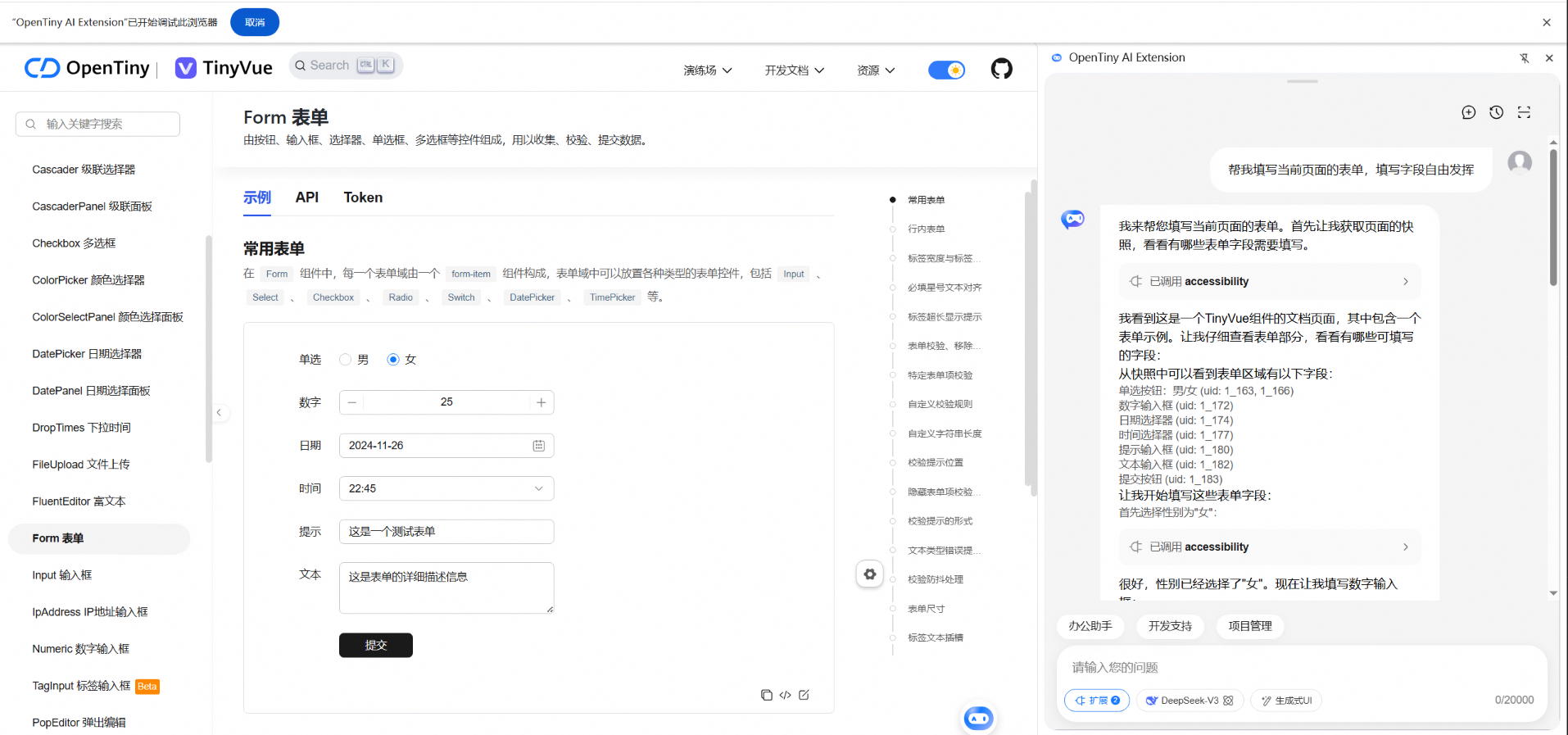Click the main page vertical scrollbar

tap(1033, 338)
